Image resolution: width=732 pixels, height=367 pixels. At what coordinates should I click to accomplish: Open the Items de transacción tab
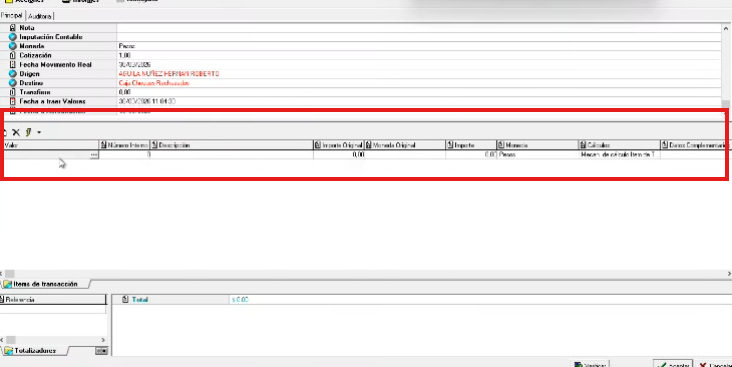pyautogui.click(x=45, y=284)
